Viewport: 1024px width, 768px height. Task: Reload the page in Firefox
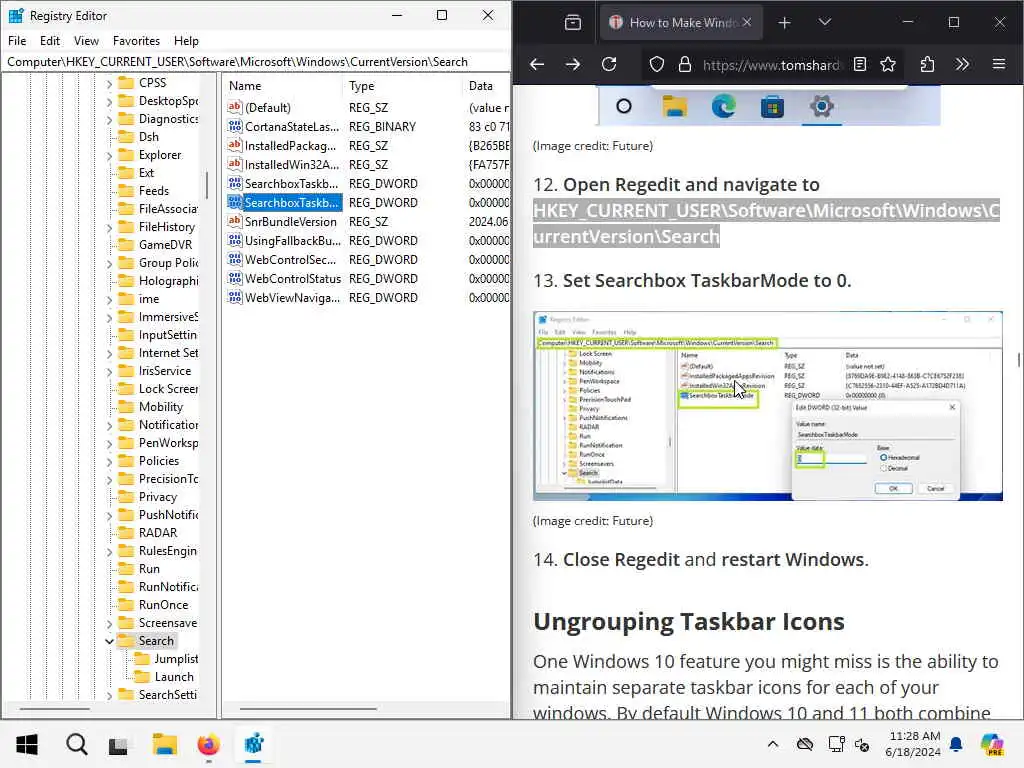point(609,64)
